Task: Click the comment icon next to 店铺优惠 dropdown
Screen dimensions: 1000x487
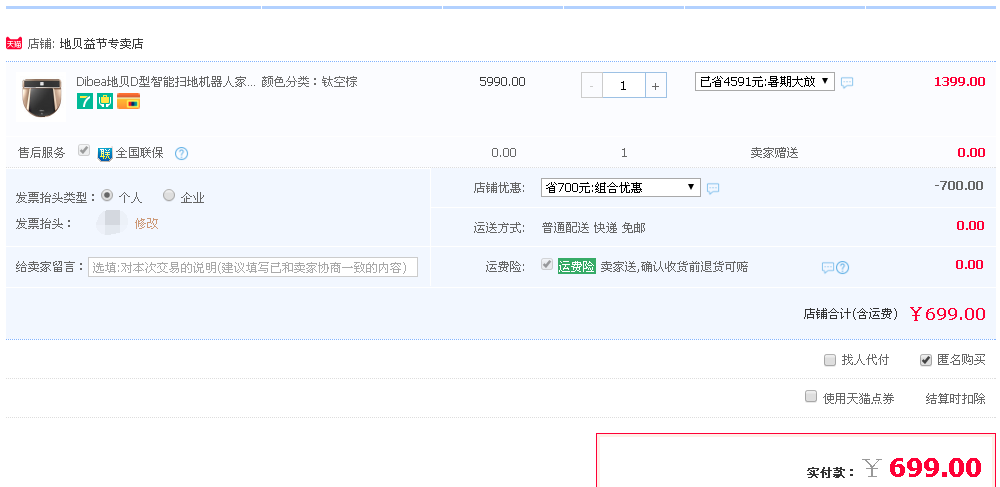Action: click(x=713, y=188)
